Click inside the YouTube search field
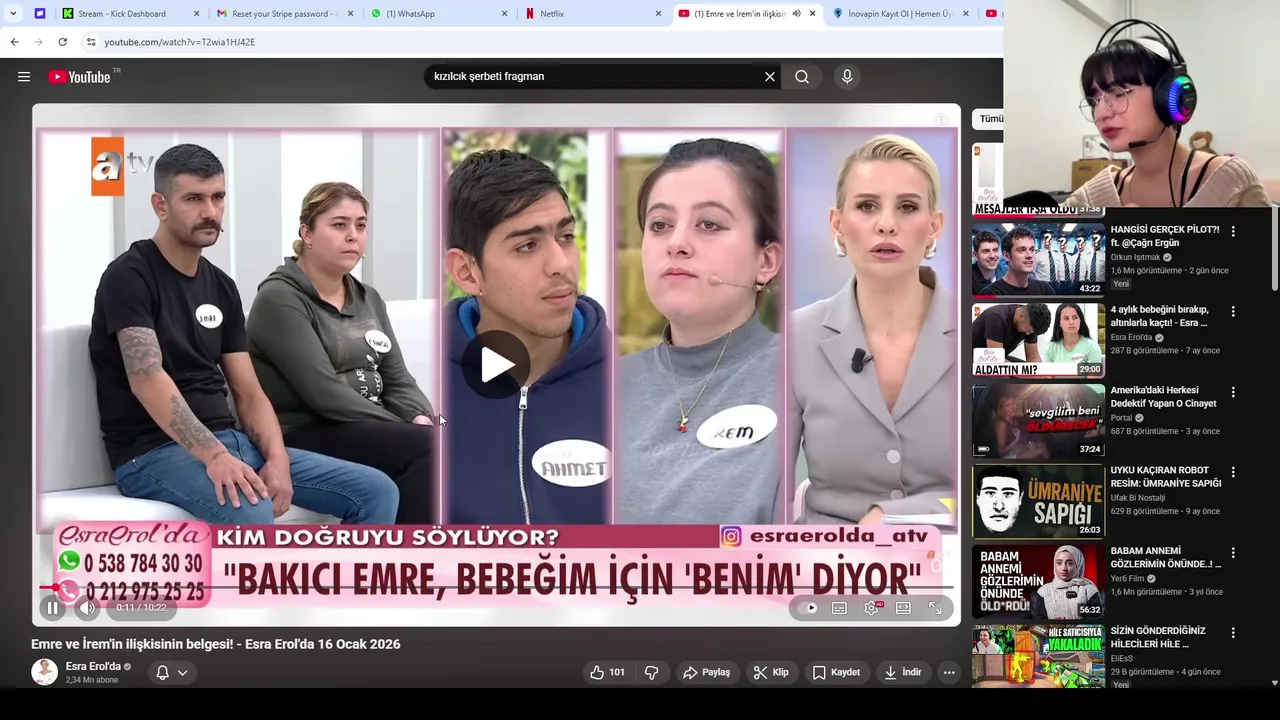This screenshot has width=1280, height=720. click(x=595, y=77)
